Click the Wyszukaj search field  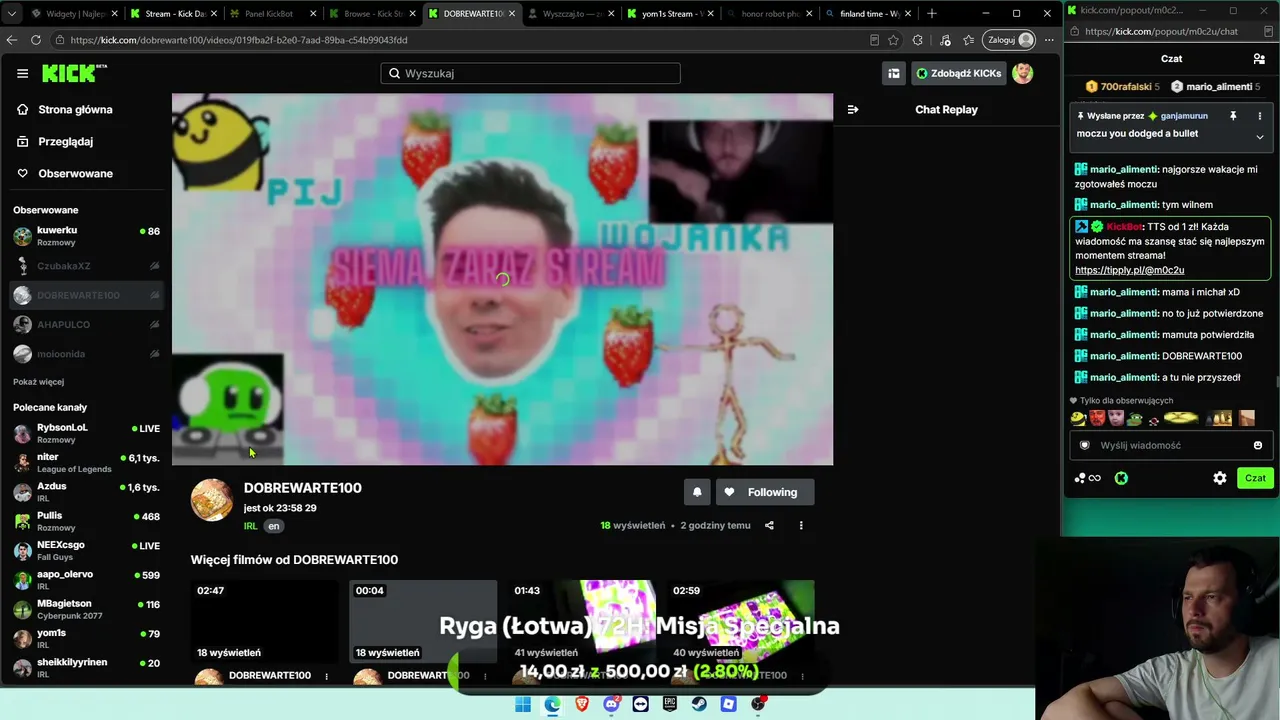pos(530,73)
